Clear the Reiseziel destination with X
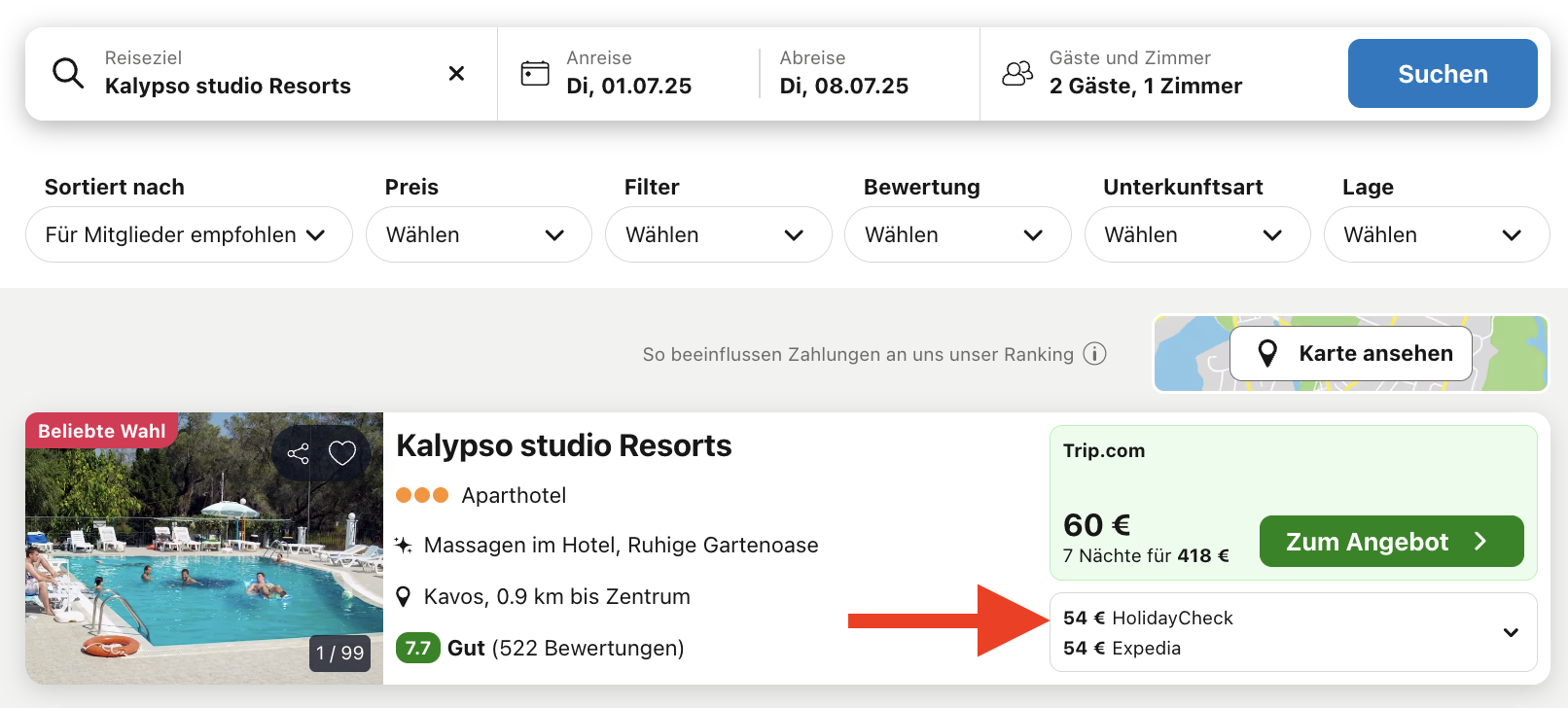The image size is (1568, 708). 456,73
